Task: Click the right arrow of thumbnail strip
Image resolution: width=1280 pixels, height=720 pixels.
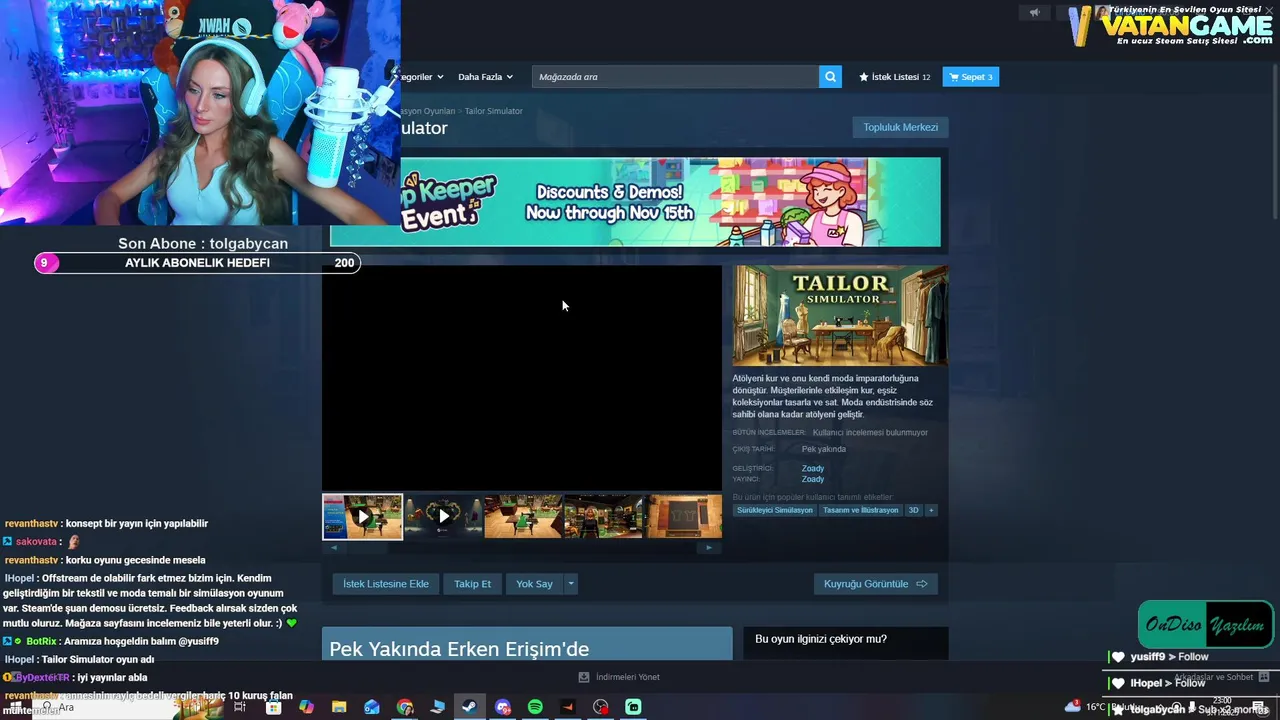Action: [709, 548]
